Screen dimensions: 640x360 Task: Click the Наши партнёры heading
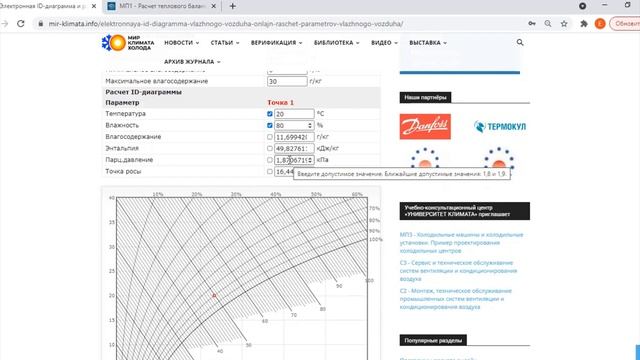(425, 97)
